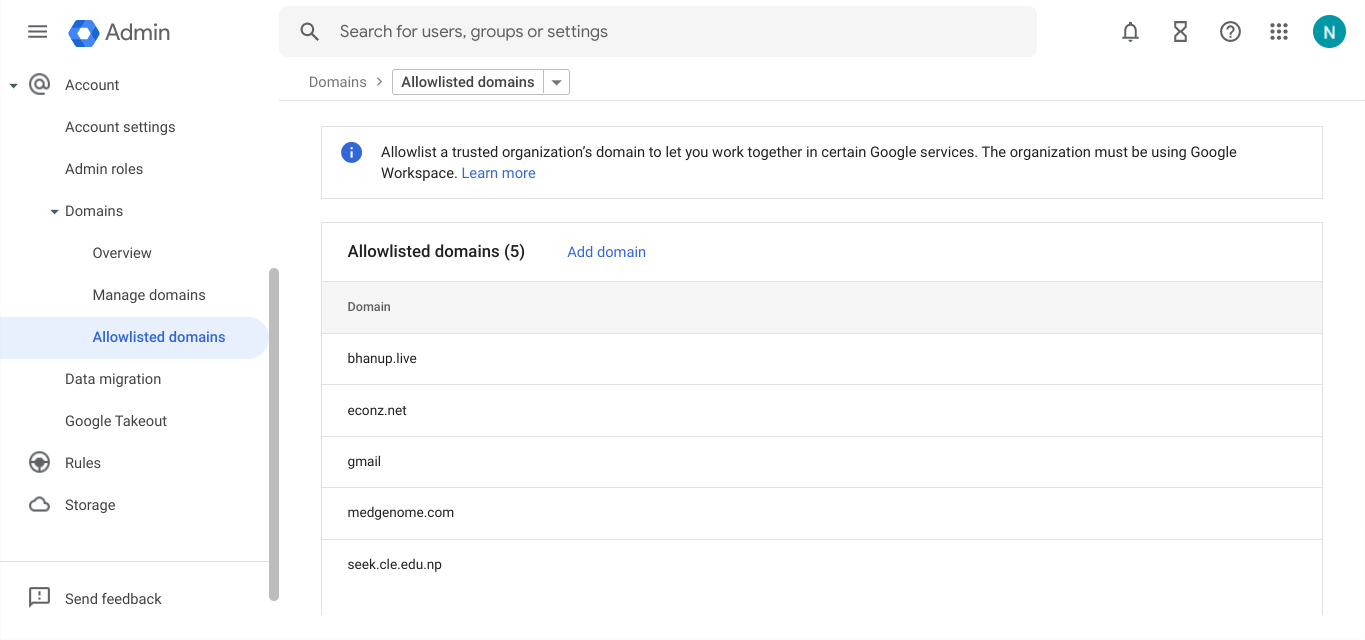The width and height of the screenshot is (1365, 640).
Task: Open Data migration in sidebar
Action: pos(113,379)
